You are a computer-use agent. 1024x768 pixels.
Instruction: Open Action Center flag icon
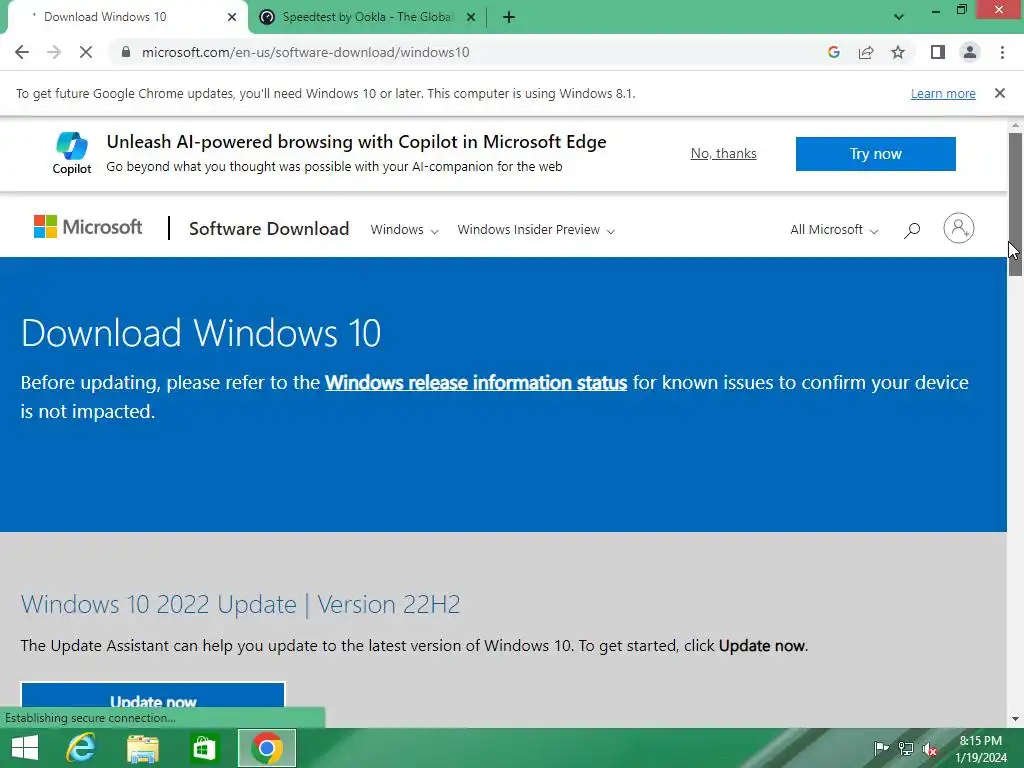[881, 748]
